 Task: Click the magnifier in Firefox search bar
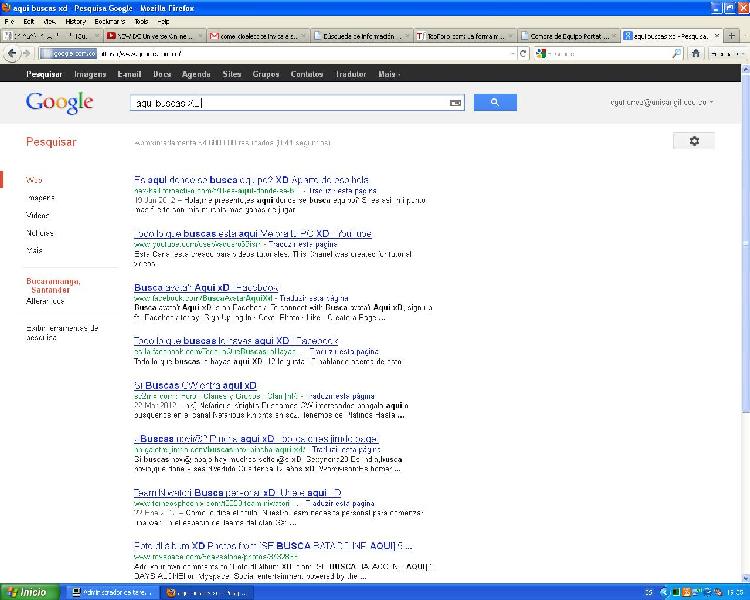(x=676, y=54)
